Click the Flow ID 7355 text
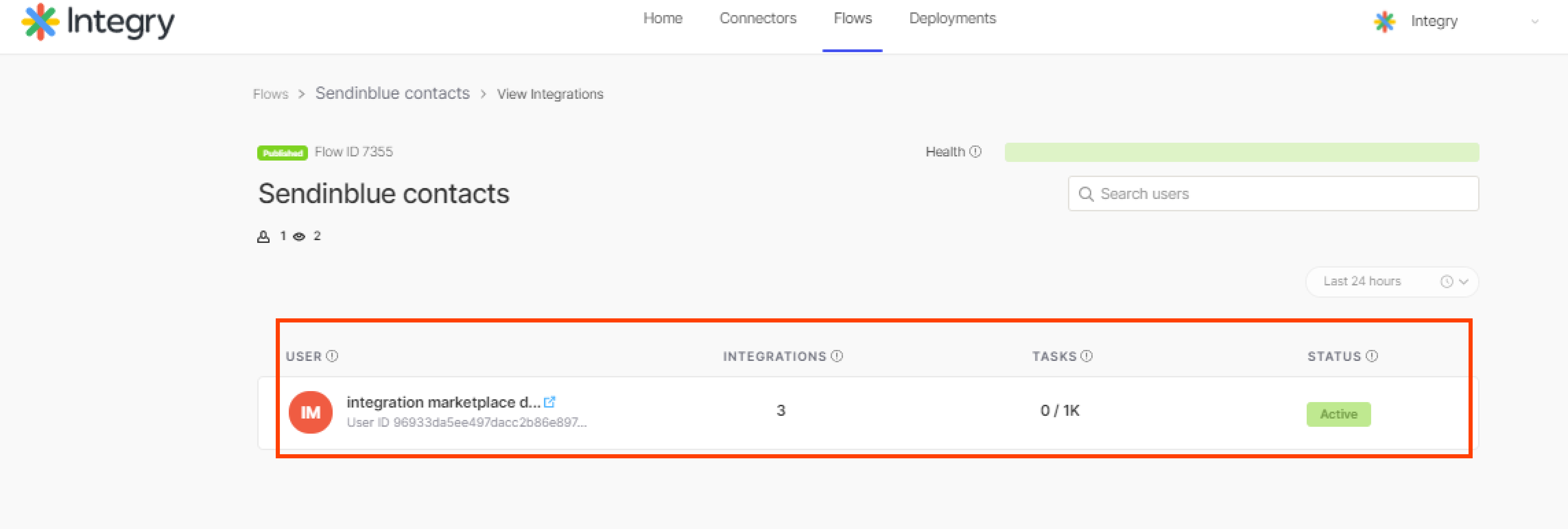The height and width of the screenshot is (529, 1568). (354, 152)
